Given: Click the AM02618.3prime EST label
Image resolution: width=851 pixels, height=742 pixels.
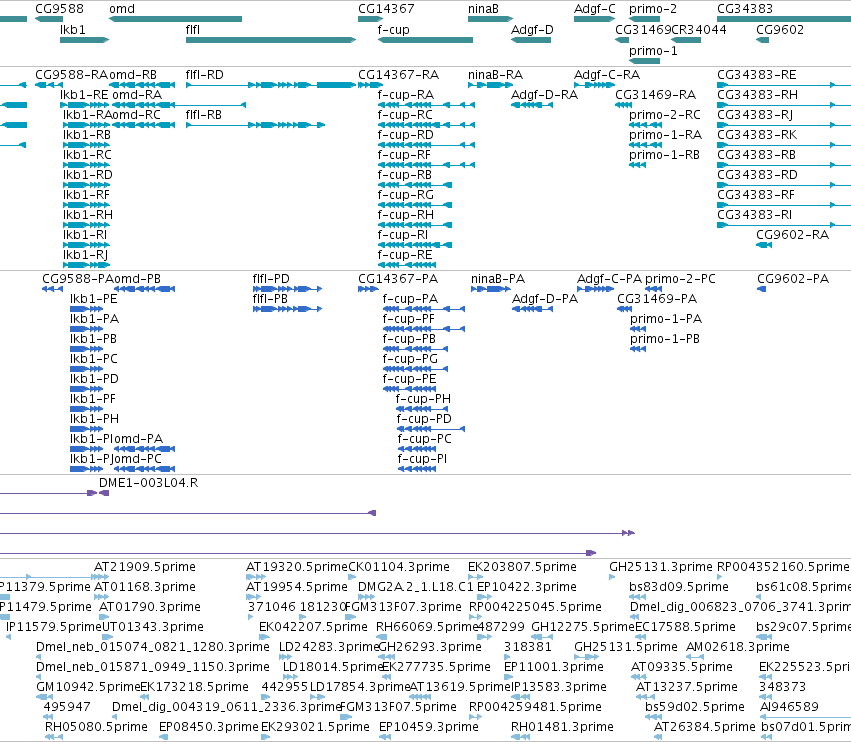Looking at the screenshot, I should pyautogui.click(x=738, y=646).
